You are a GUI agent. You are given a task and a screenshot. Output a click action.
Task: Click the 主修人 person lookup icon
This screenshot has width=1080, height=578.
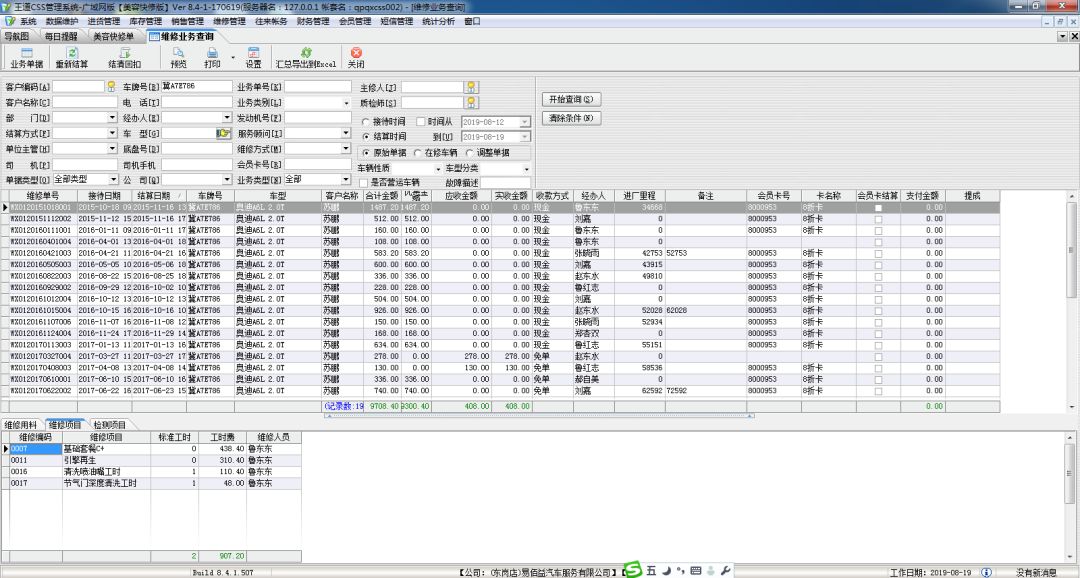(471, 87)
